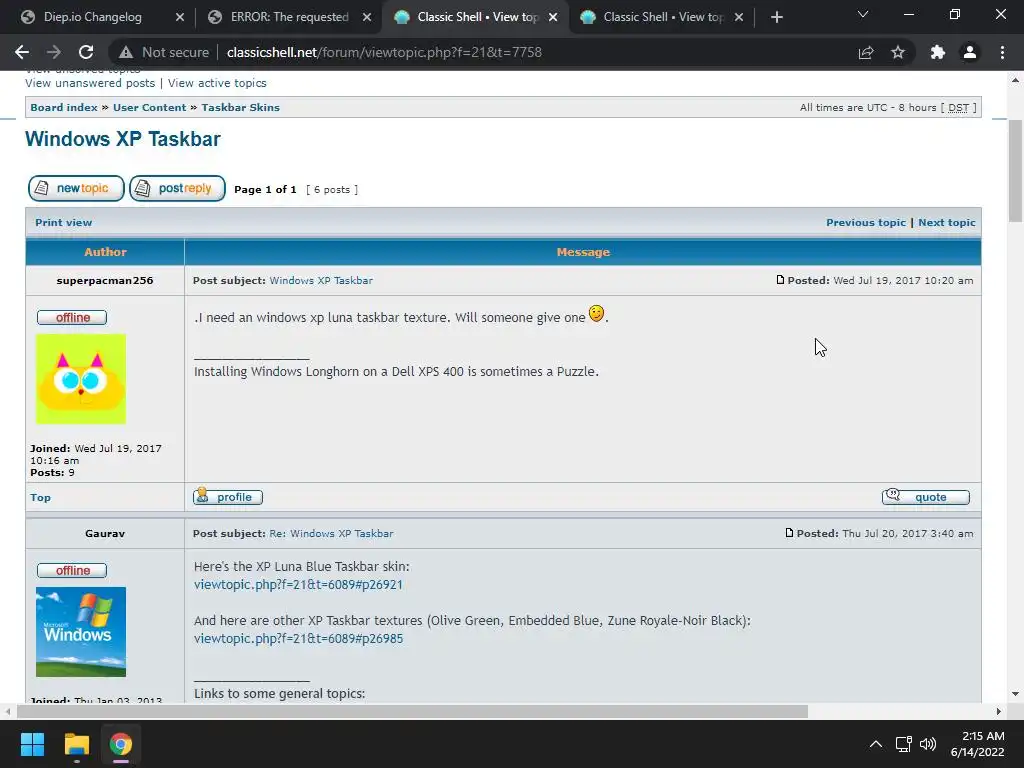Image resolution: width=1024 pixels, height=768 pixels.
Task: Click the browser forward arrow
Action: tap(54, 52)
